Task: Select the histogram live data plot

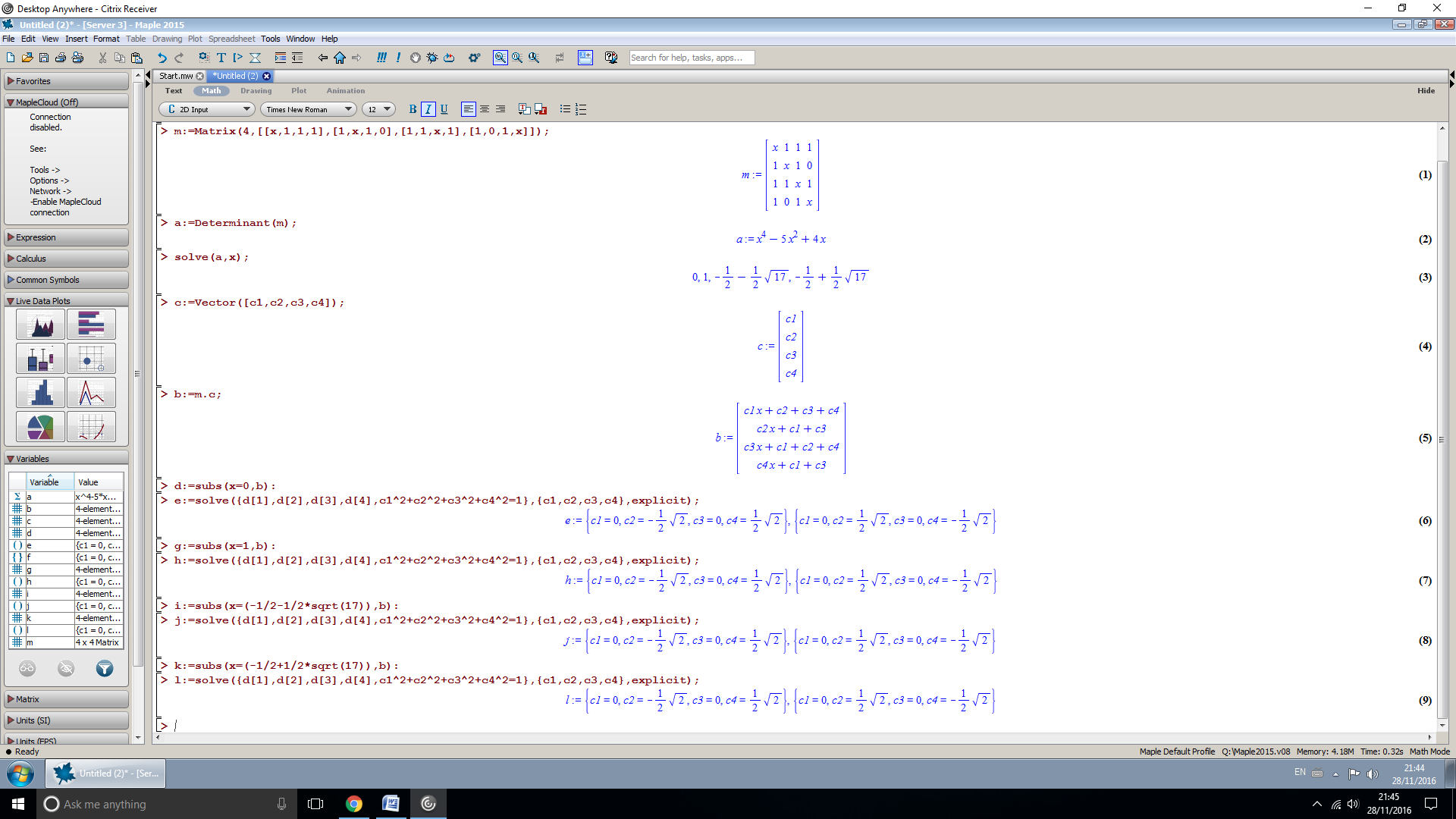Action: click(x=40, y=393)
